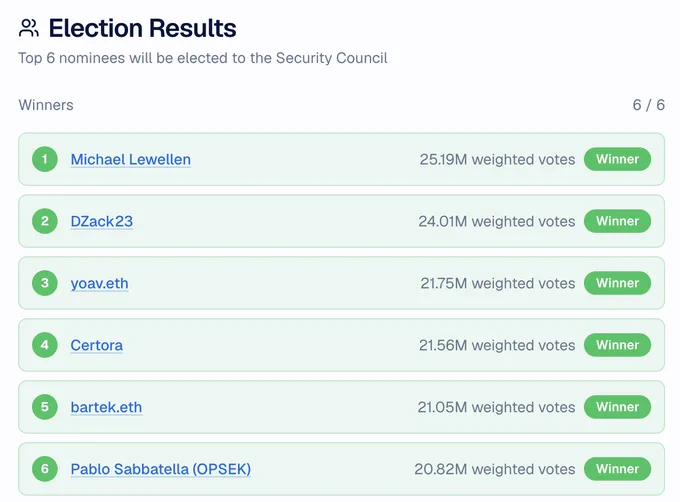Click rank 6 green circle badge

click(45, 469)
